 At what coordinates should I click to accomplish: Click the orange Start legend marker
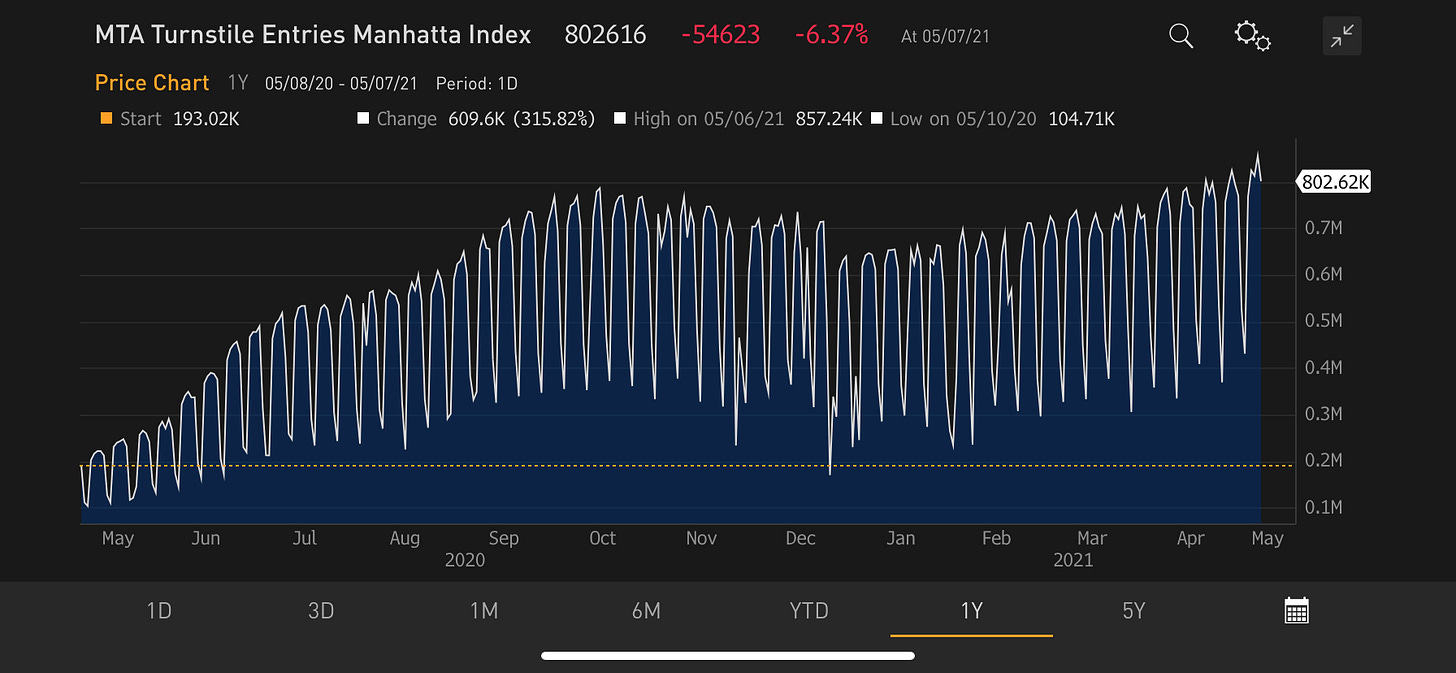click(x=107, y=119)
